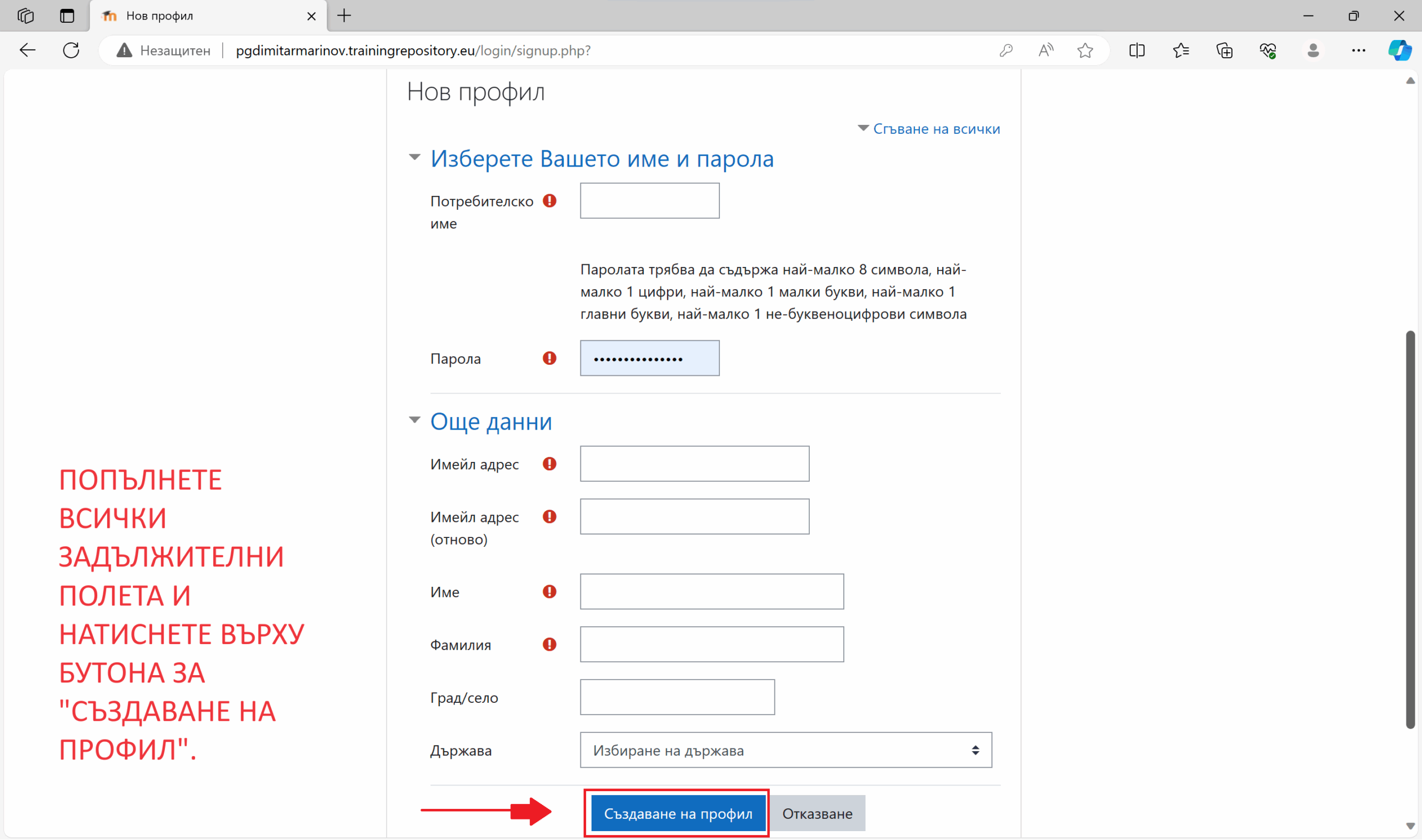The height and width of the screenshot is (840, 1422).
Task: Click the Потребителско име input field
Action: [x=649, y=200]
